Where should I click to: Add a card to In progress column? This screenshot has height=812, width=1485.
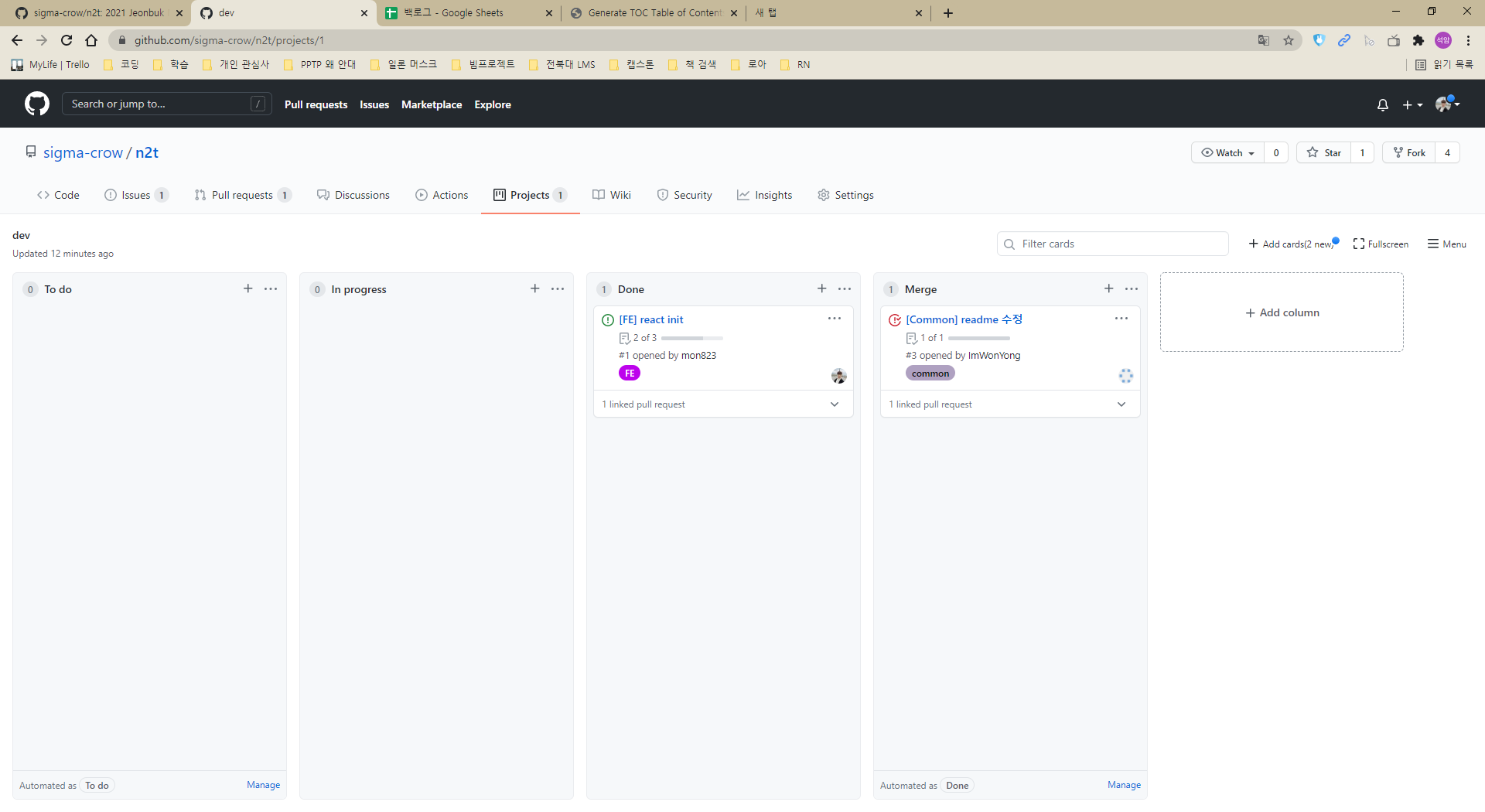tap(535, 288)
